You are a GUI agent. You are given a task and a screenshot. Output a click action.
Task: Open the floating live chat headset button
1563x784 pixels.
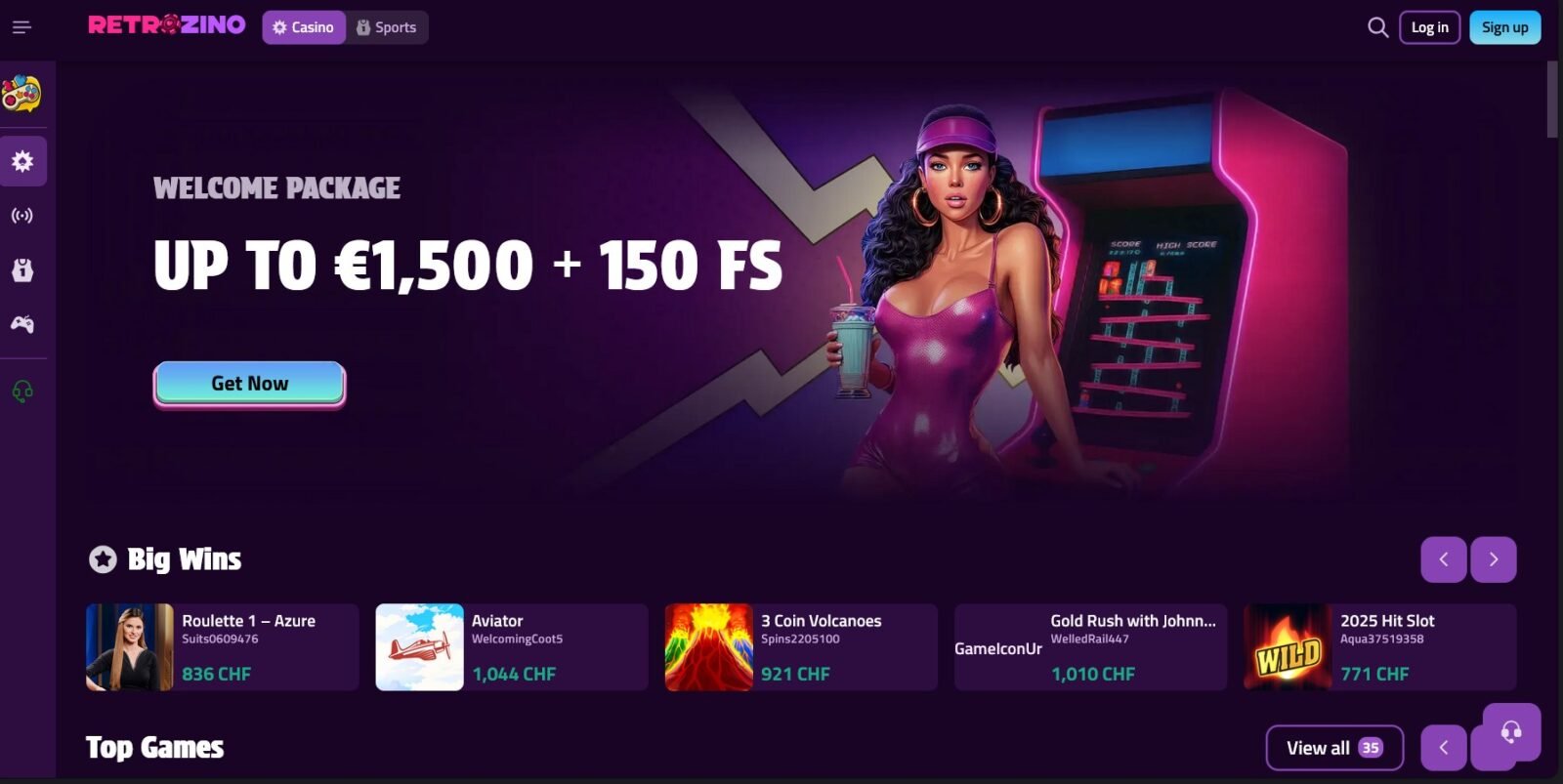point(1511,732)
